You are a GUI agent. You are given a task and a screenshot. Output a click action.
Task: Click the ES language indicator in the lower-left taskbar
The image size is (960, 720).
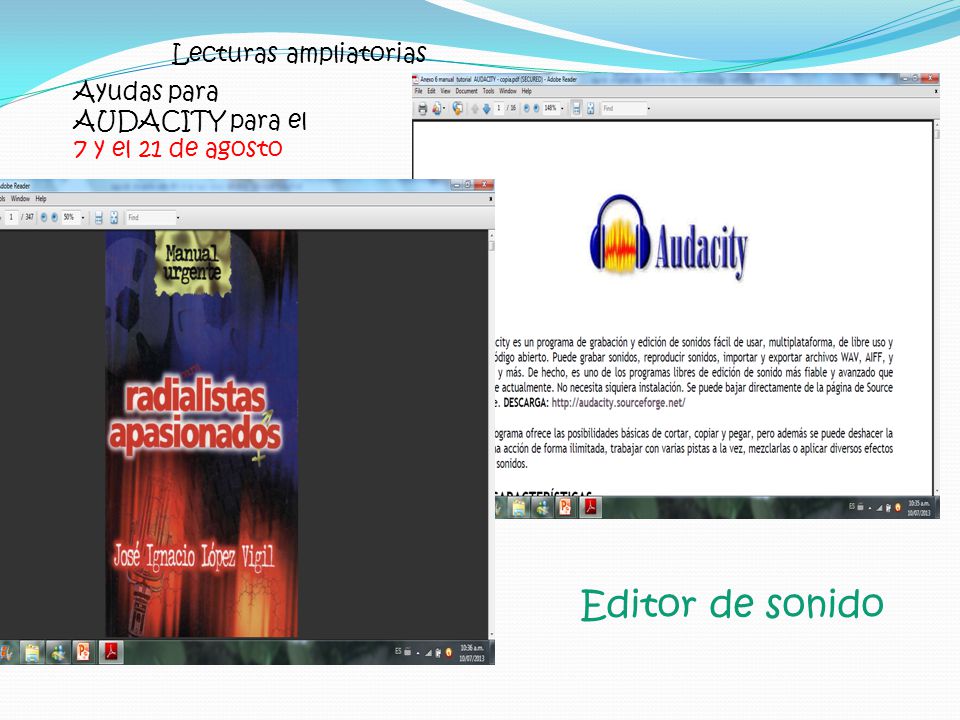click(398, 651)
